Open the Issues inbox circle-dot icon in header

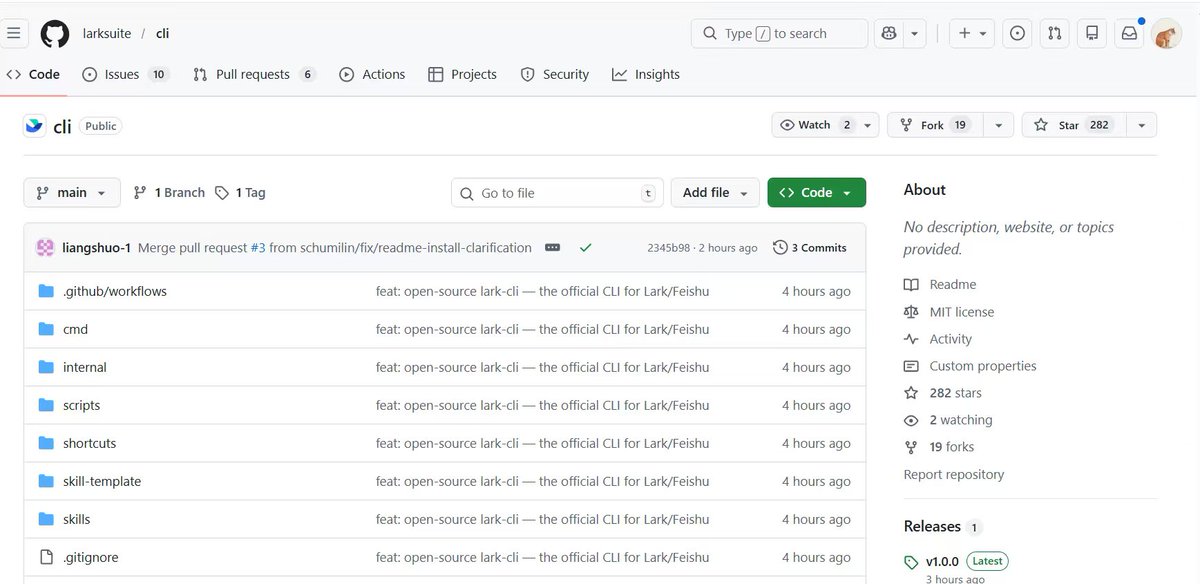(1017, 33)
